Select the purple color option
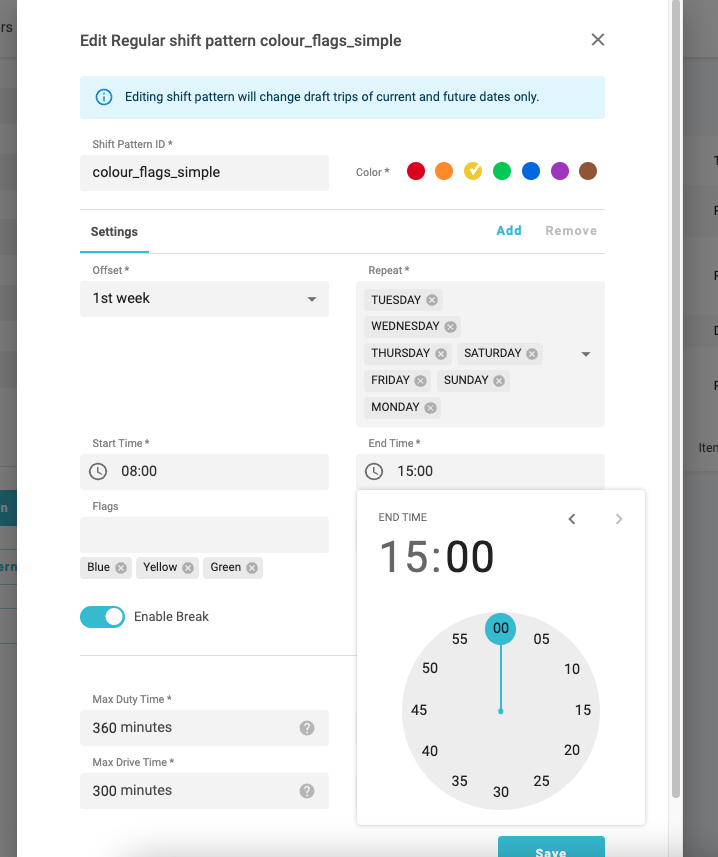The width and height of the screenshot is (718, 857). click(560, 171)
